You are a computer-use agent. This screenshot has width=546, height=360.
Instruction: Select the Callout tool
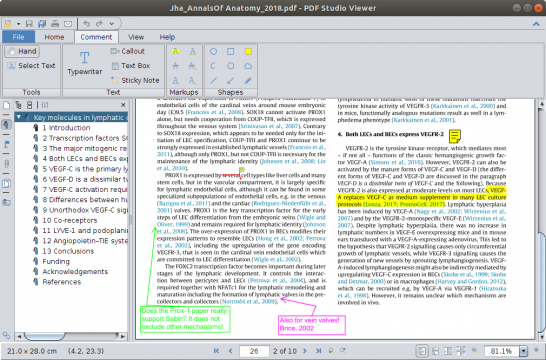click(x=127, y=51)
